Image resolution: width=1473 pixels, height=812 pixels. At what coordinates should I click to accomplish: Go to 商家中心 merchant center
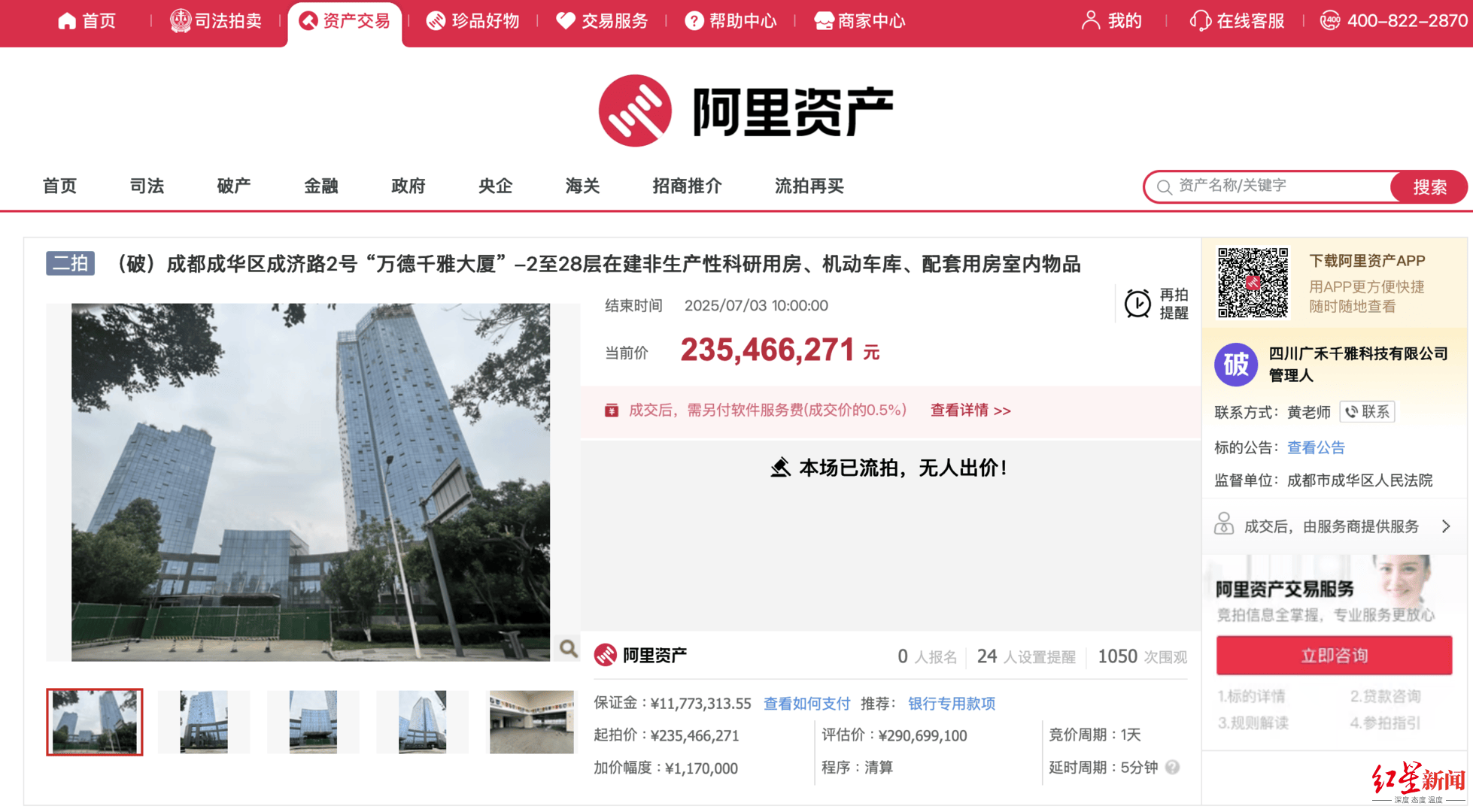(859, 21)
